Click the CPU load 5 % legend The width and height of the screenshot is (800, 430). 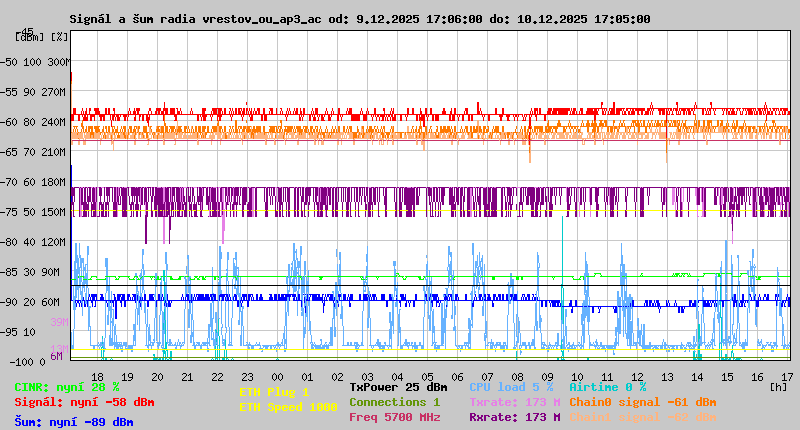[x=510, y=386]
